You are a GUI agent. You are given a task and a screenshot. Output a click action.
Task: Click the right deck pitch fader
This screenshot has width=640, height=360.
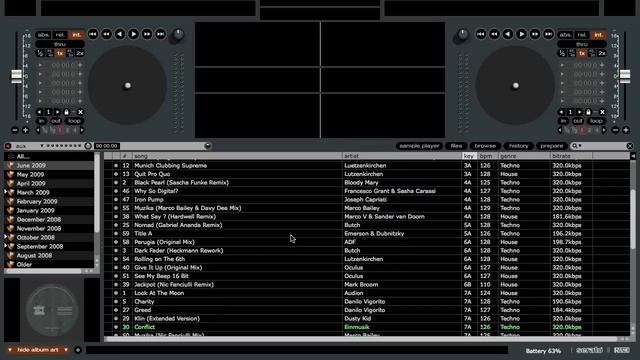tap(625, 76)
